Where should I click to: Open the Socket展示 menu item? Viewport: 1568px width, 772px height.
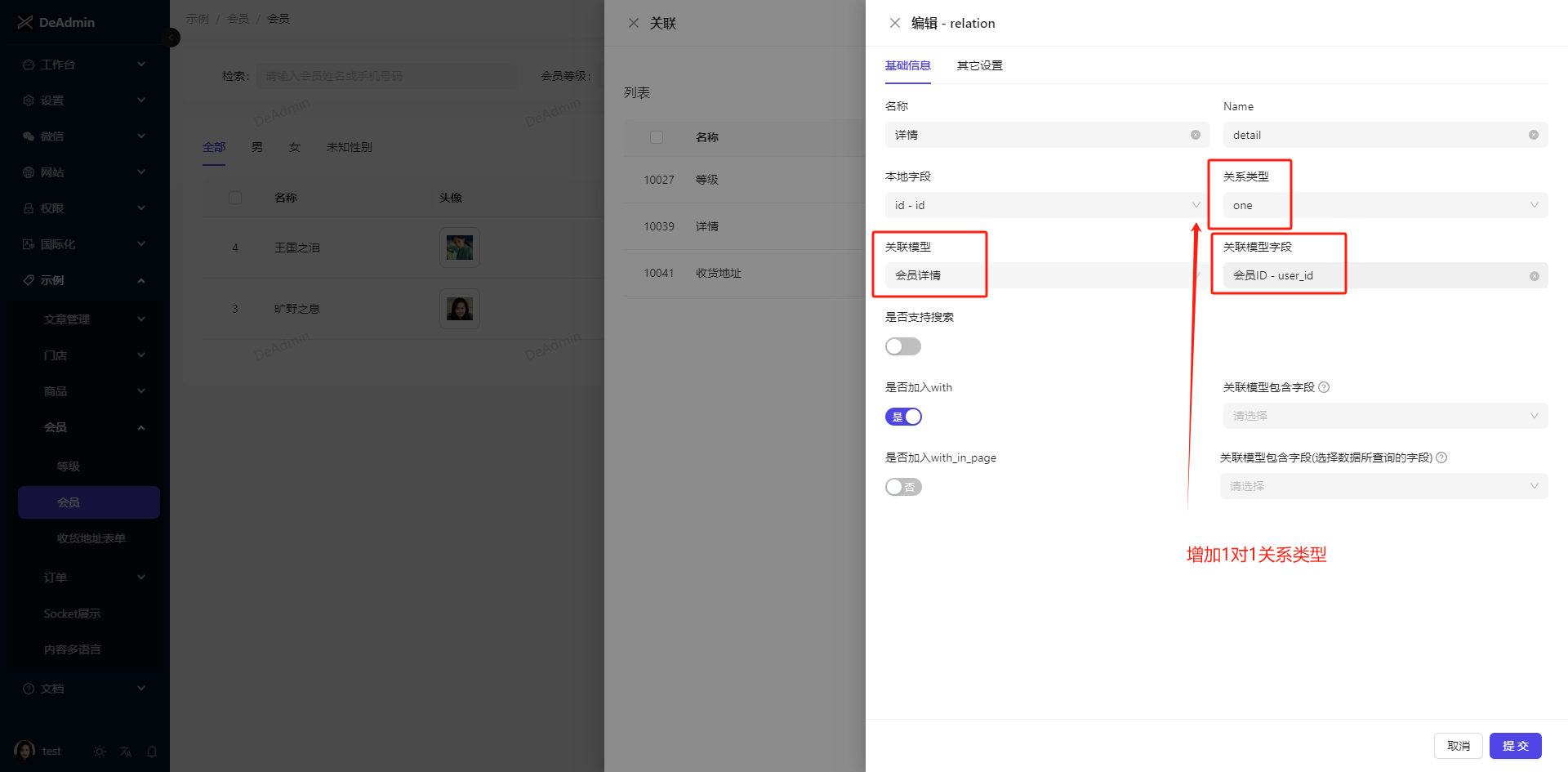pyautogui.click(x=88, y=614)
